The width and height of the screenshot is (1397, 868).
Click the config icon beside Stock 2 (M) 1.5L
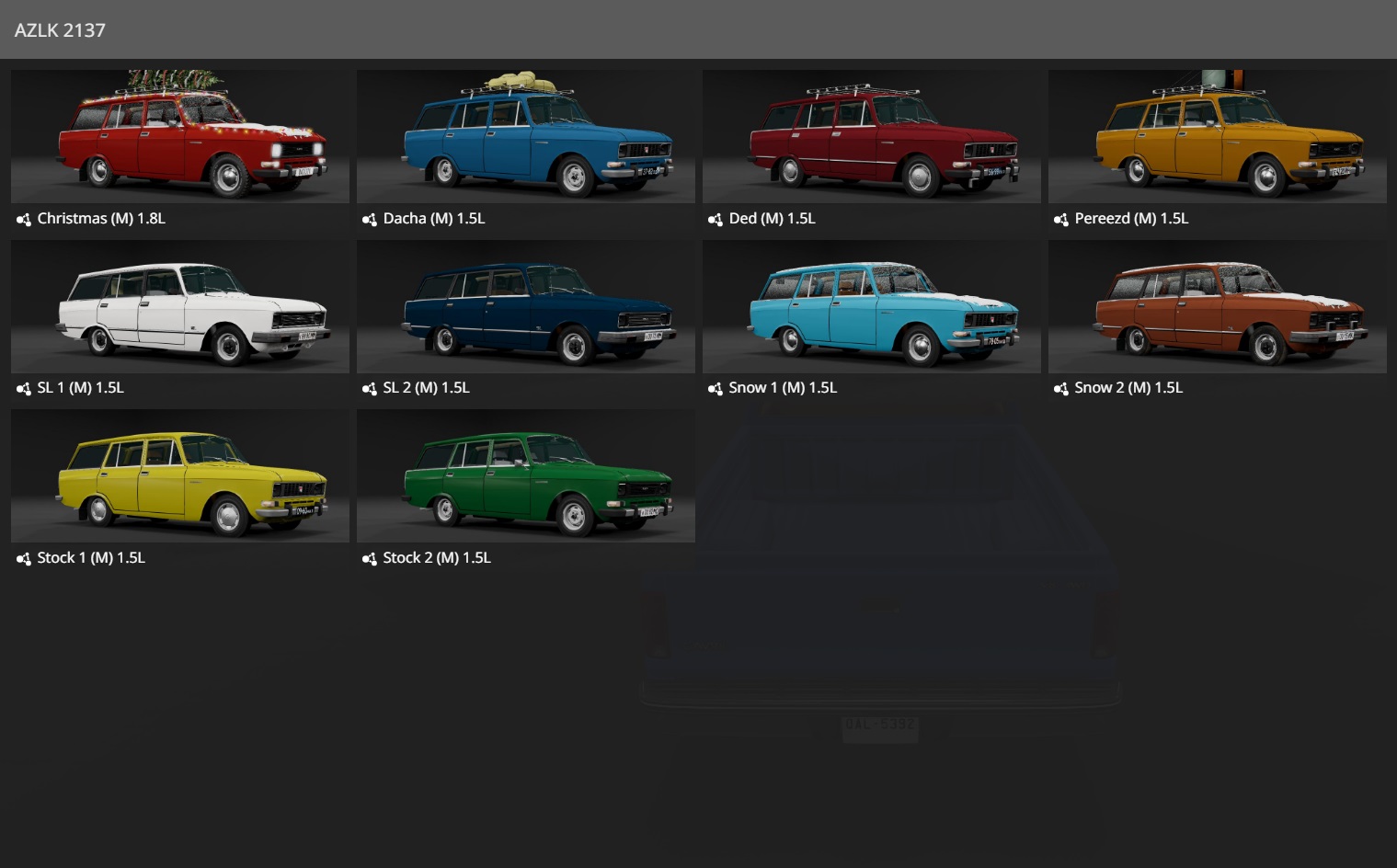pyautogui.click(x=370, y=559)
